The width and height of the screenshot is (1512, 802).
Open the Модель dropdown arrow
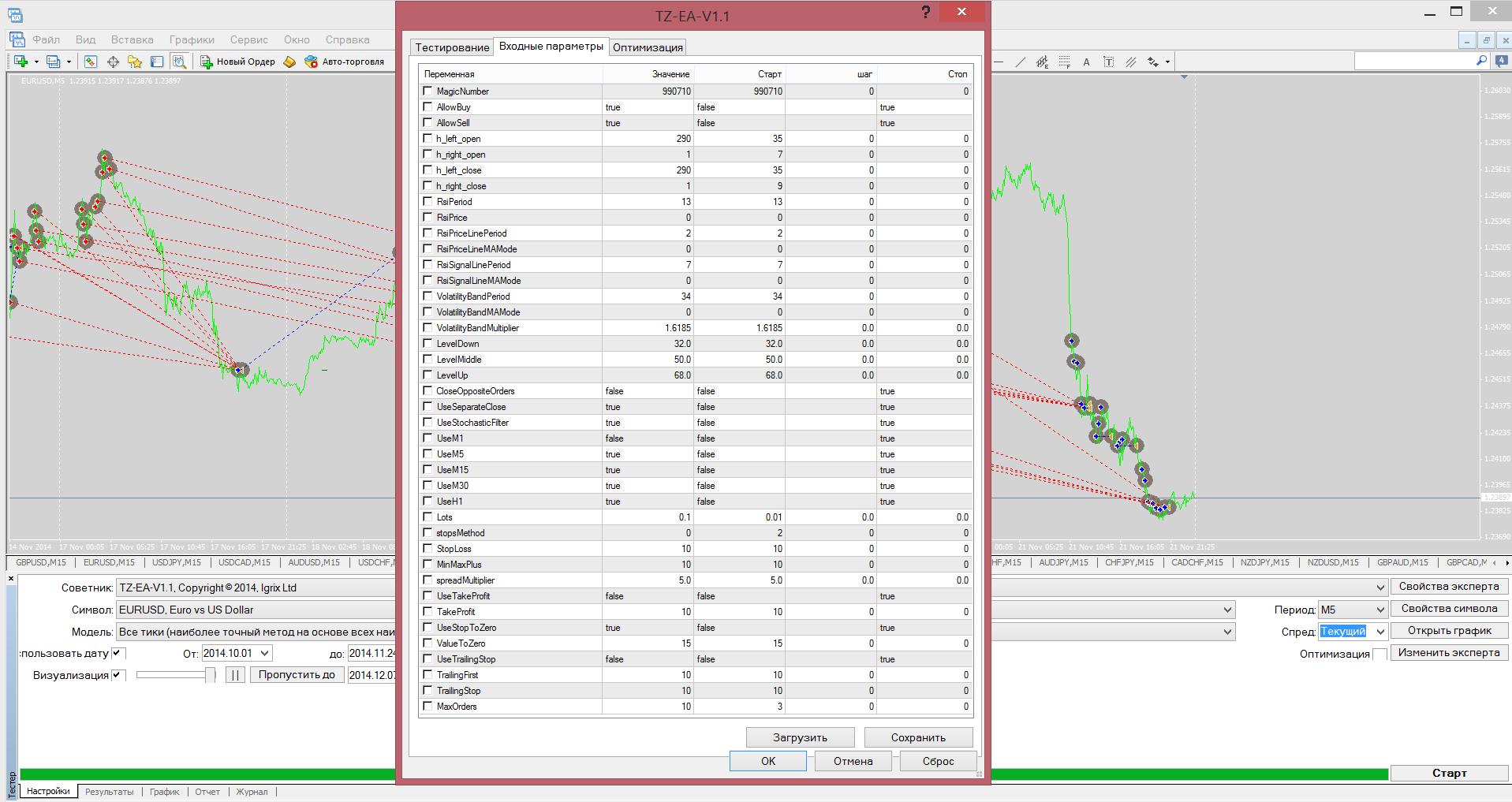point(1227,632)
